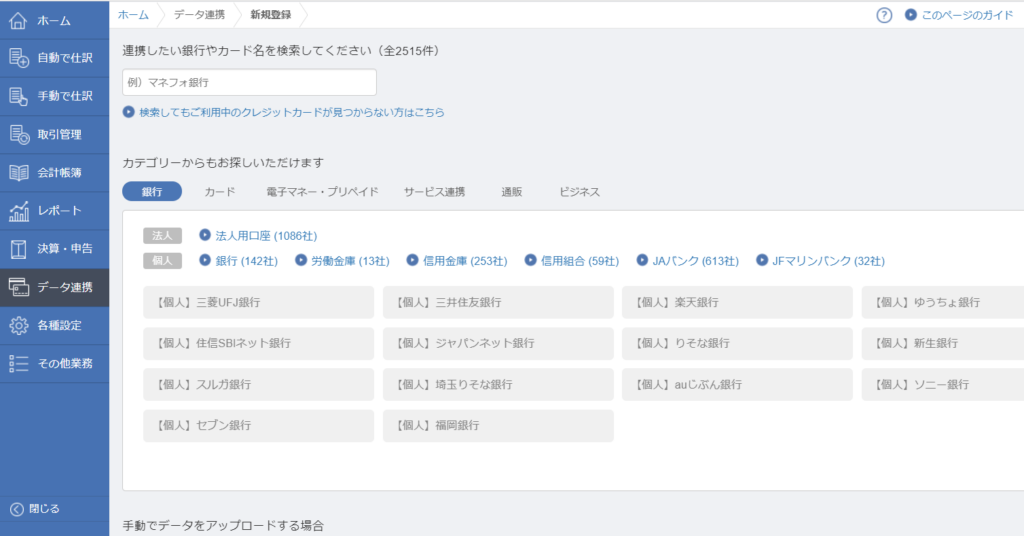Collapse sidebar with 閉じる button
Viewport: 1024px width, 536px height.
coord(36,509)
